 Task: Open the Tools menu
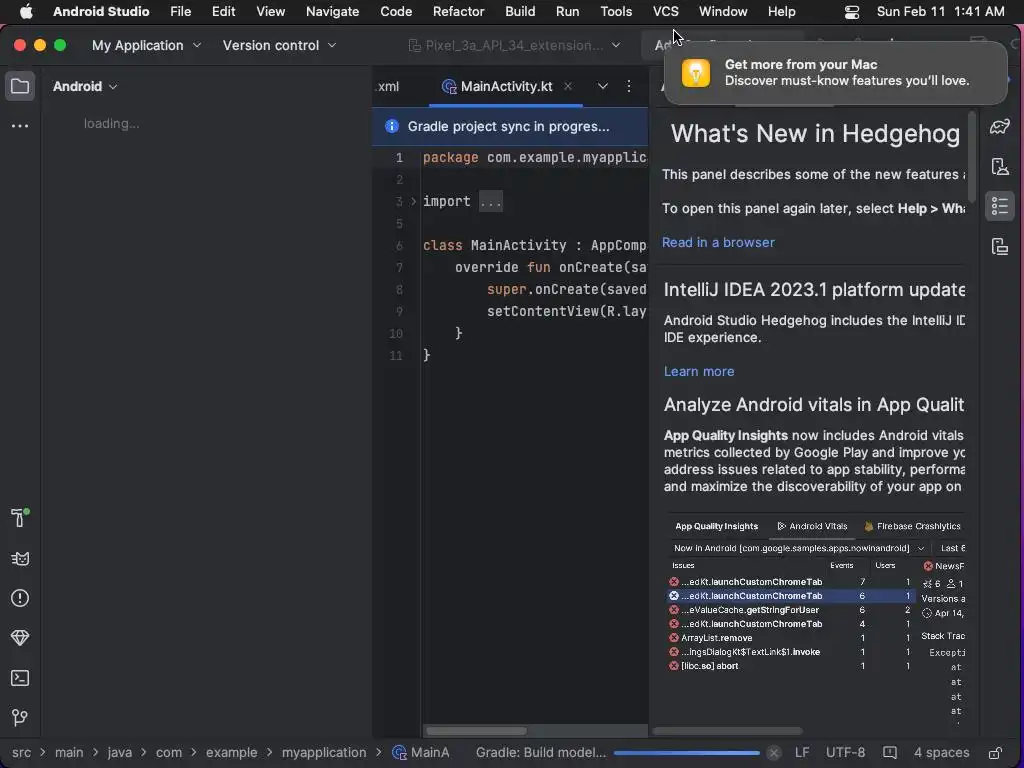click(x=616, y=11)
